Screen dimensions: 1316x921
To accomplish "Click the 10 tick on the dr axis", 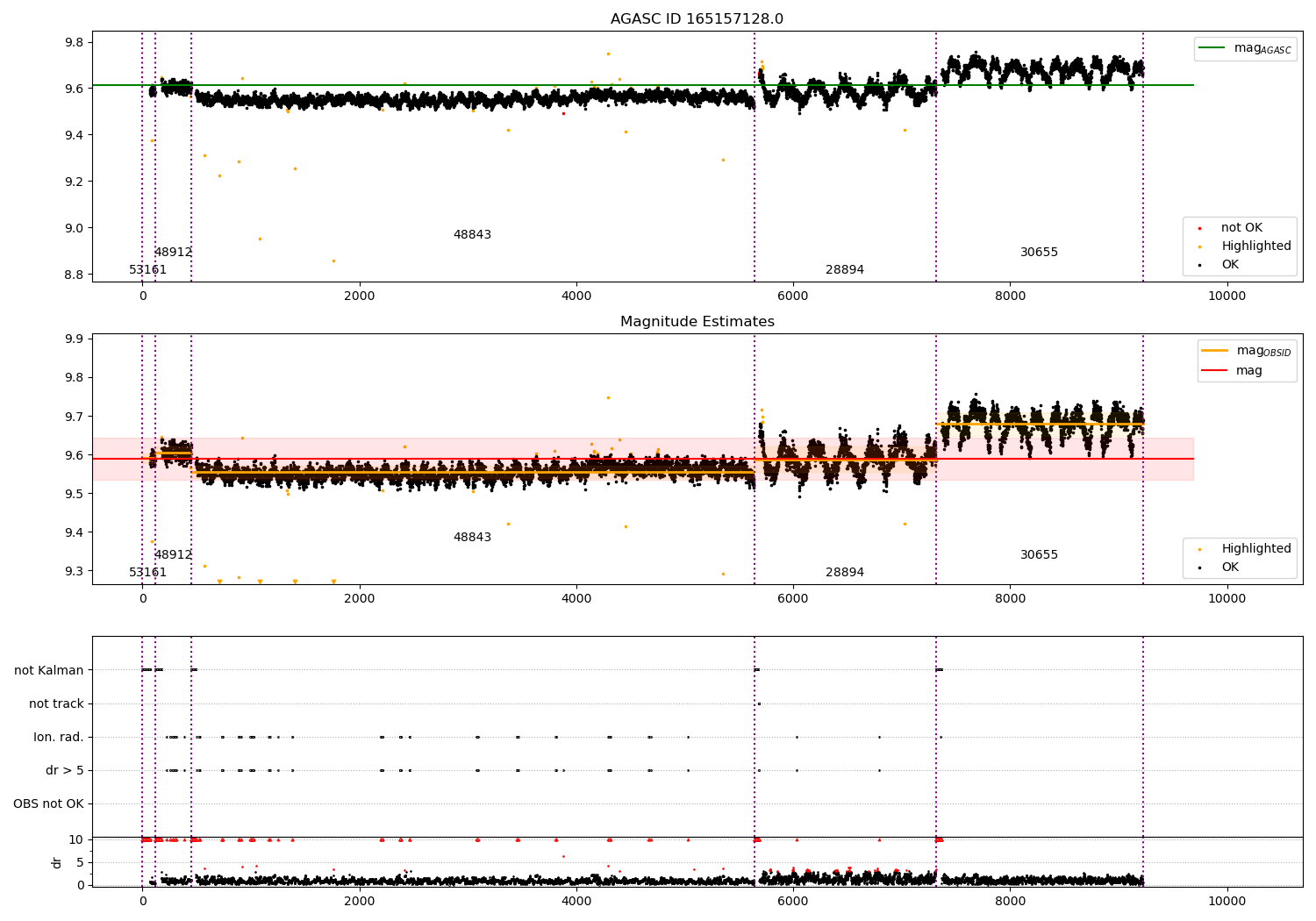I will coord(76,839).
